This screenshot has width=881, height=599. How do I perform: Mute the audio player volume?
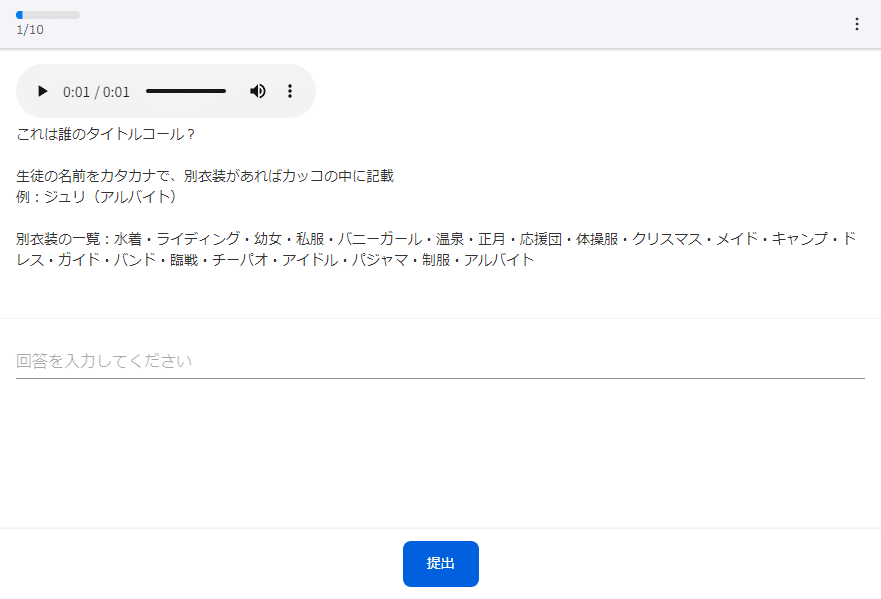[x=258, y=91]
